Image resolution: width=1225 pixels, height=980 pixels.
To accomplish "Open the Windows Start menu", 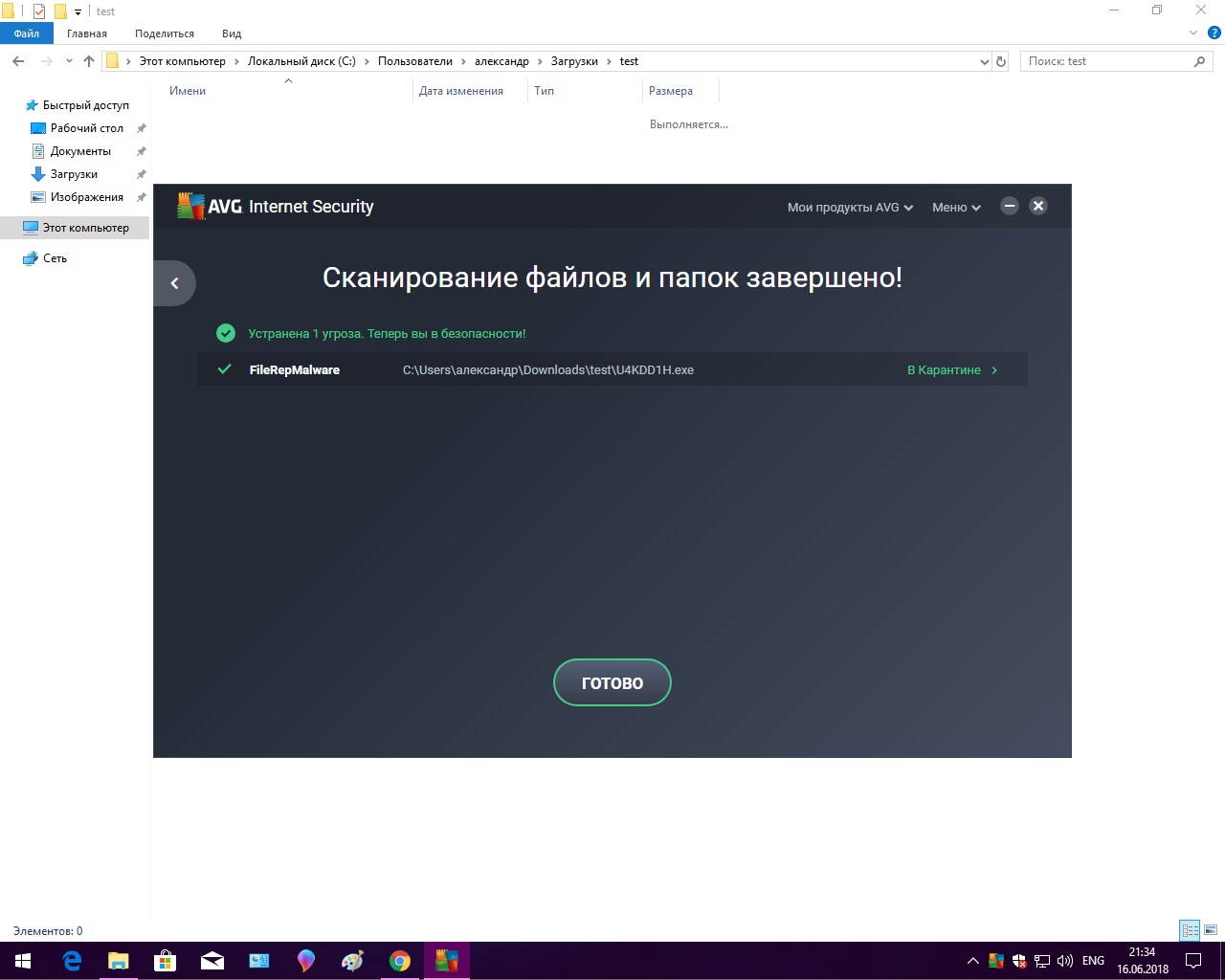I will 23,961.
